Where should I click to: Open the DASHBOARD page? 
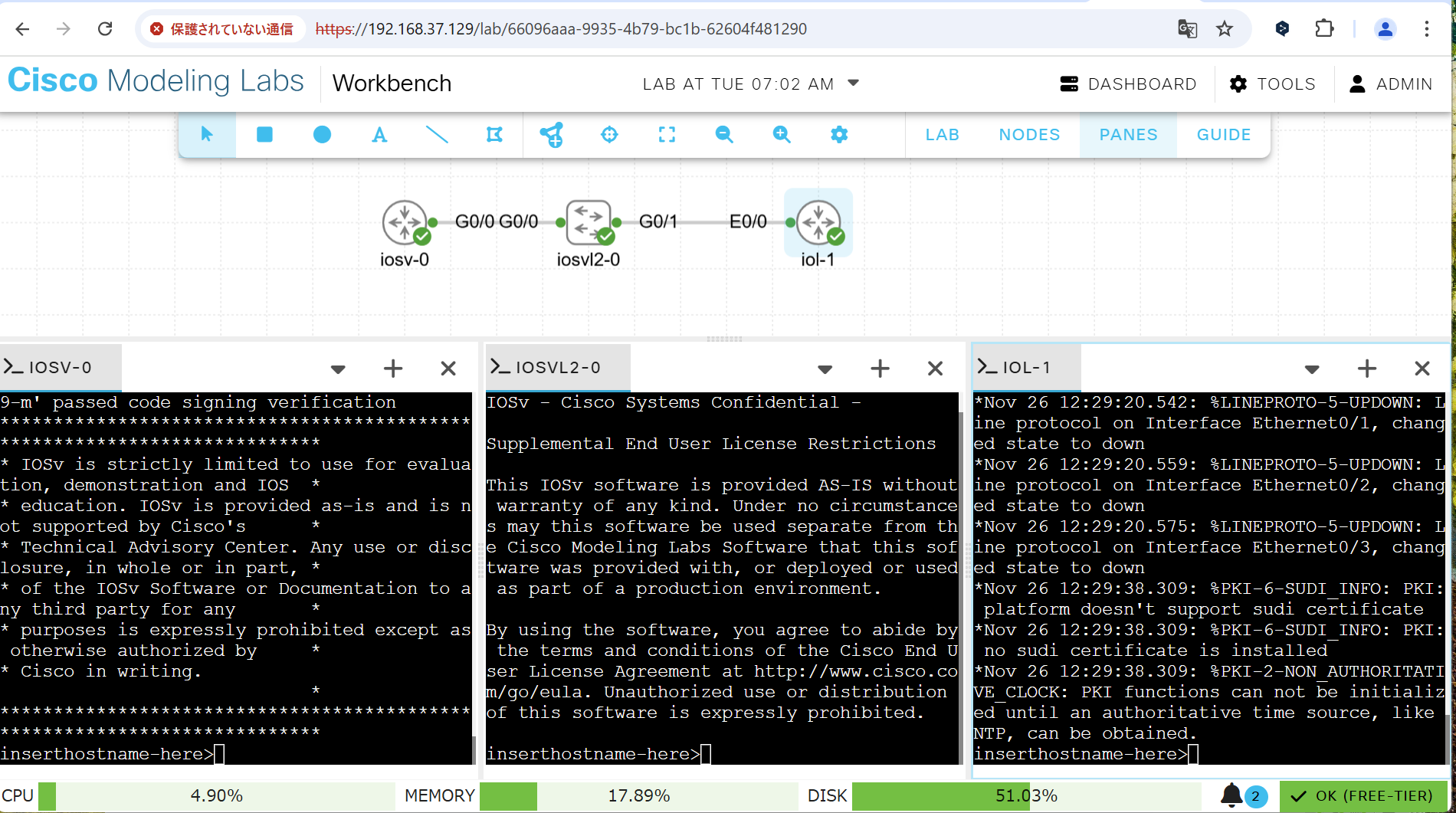pos(1128,84)
